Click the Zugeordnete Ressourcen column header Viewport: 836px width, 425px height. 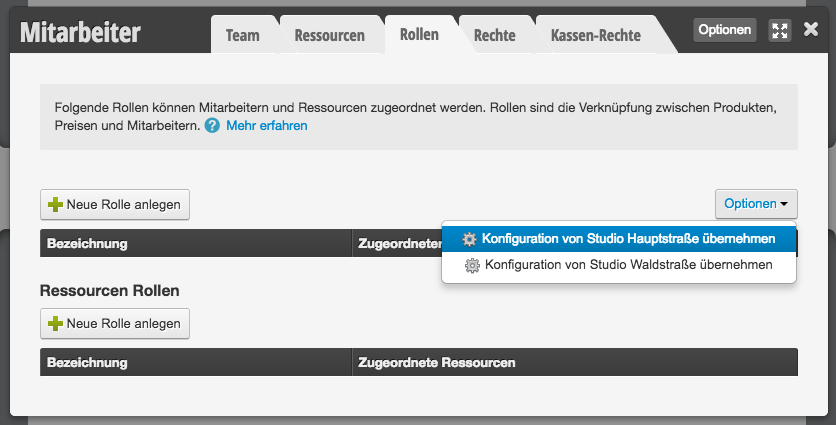click(437, 363)
